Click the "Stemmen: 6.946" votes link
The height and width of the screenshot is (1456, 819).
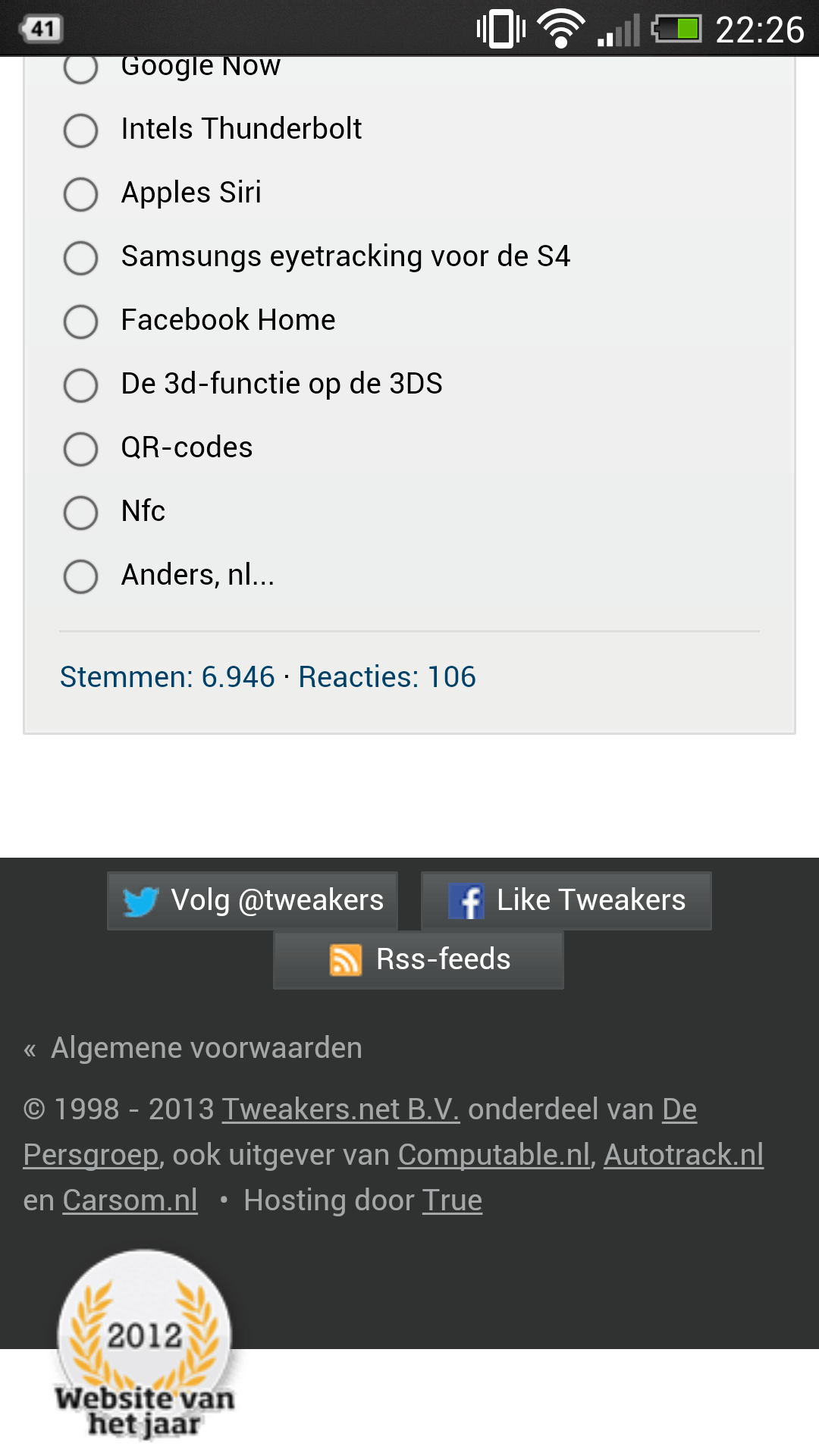click(167, 677)
